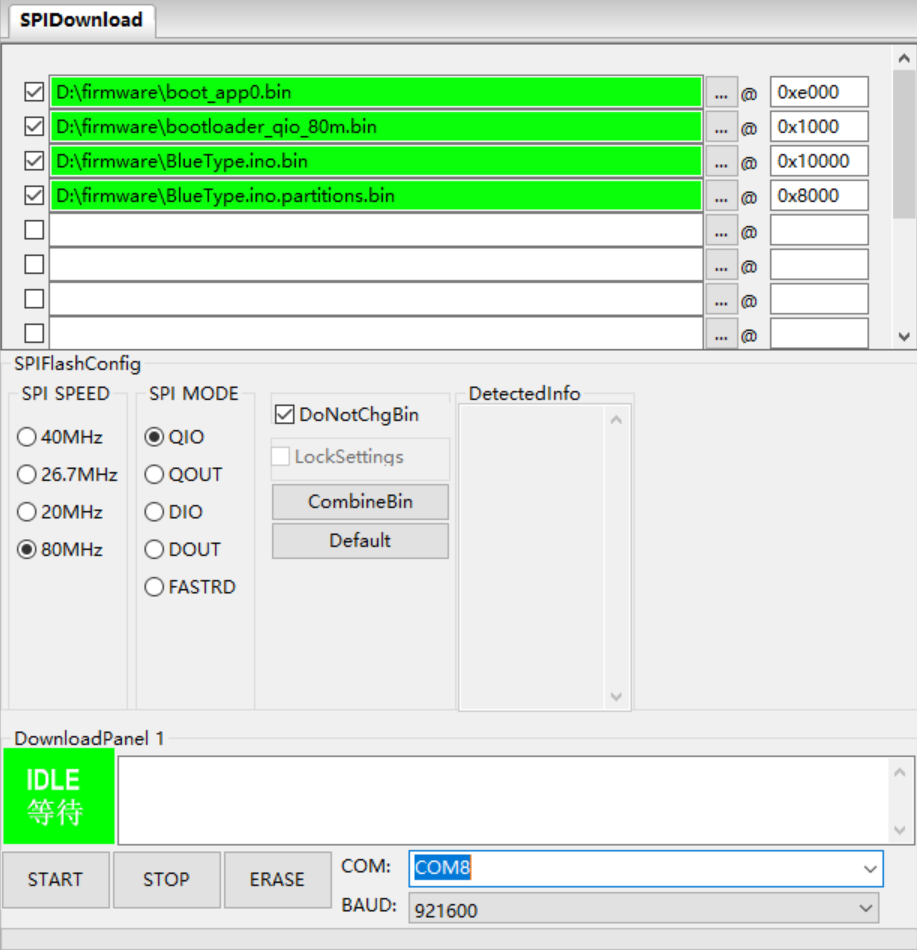Uncheck the boot_app0.bin file checkbox
The width and height of the screenshot is (917, 950).
click(34, 92)
